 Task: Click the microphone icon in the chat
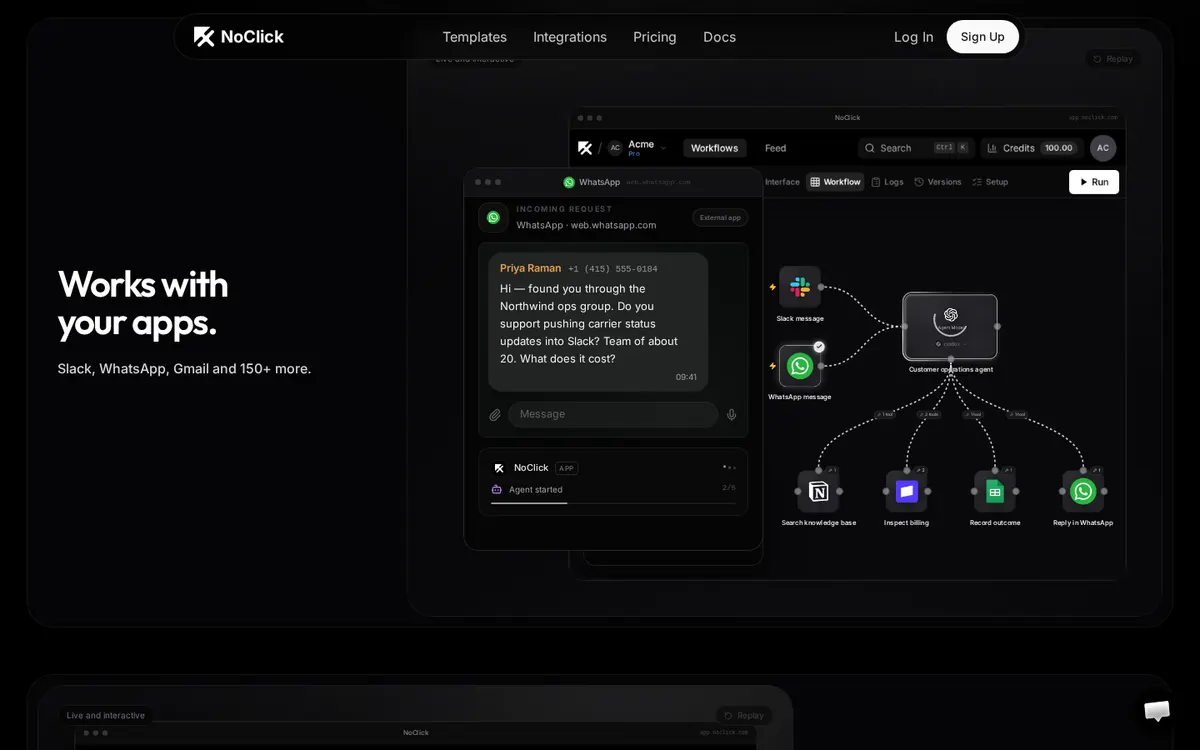732,415
